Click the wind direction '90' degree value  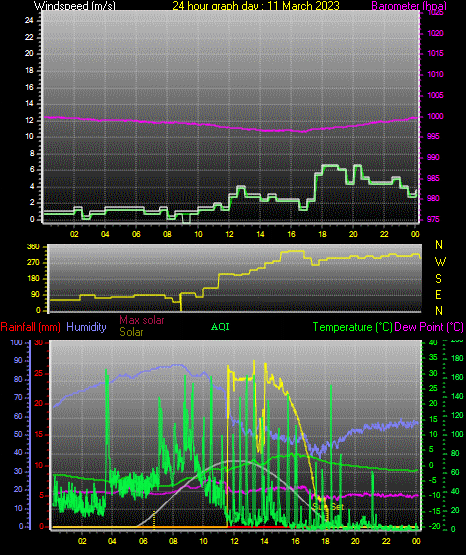point(35,295)
